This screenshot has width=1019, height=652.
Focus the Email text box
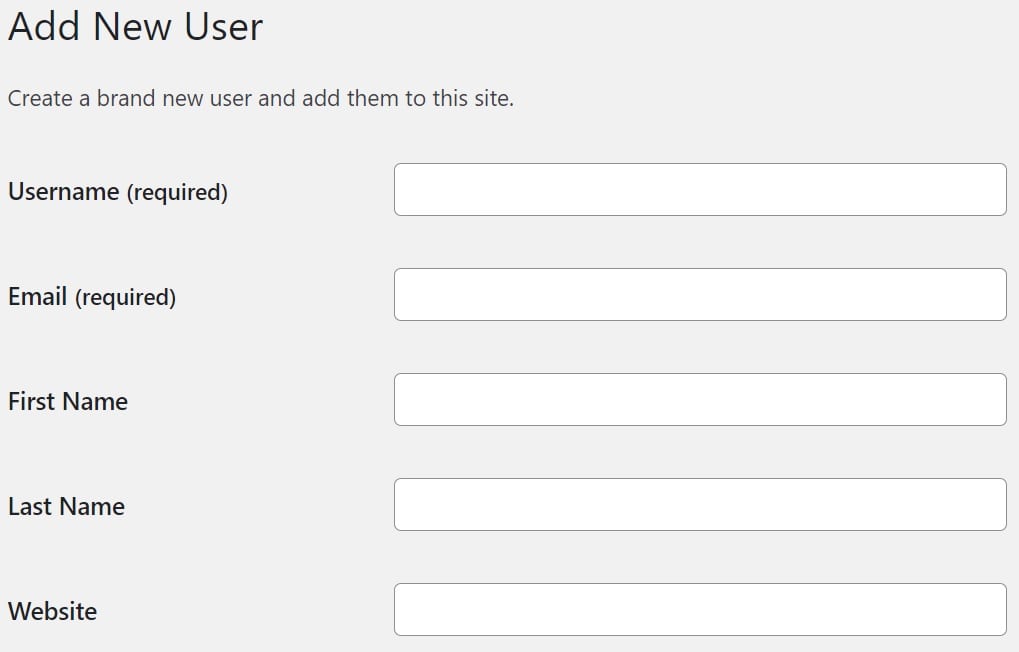click(700, 295)
